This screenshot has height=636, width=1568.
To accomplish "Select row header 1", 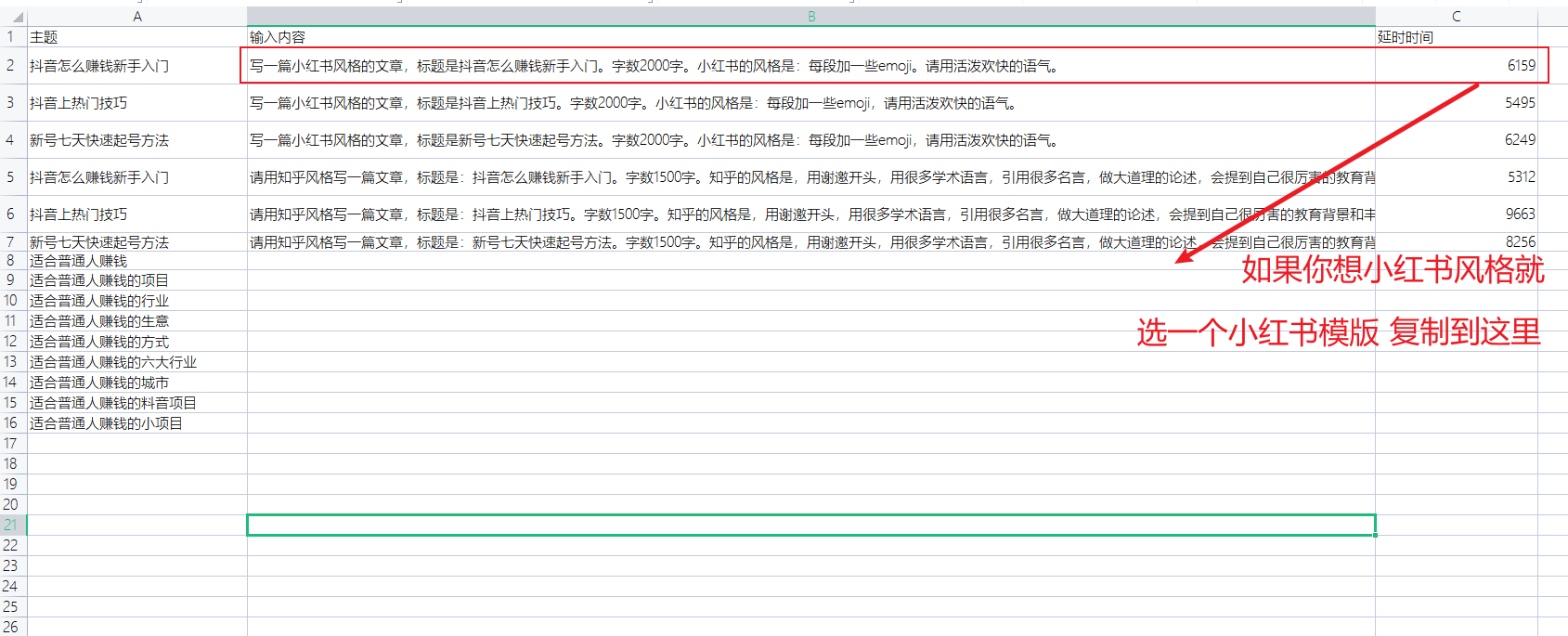I will tap(13, 37).
